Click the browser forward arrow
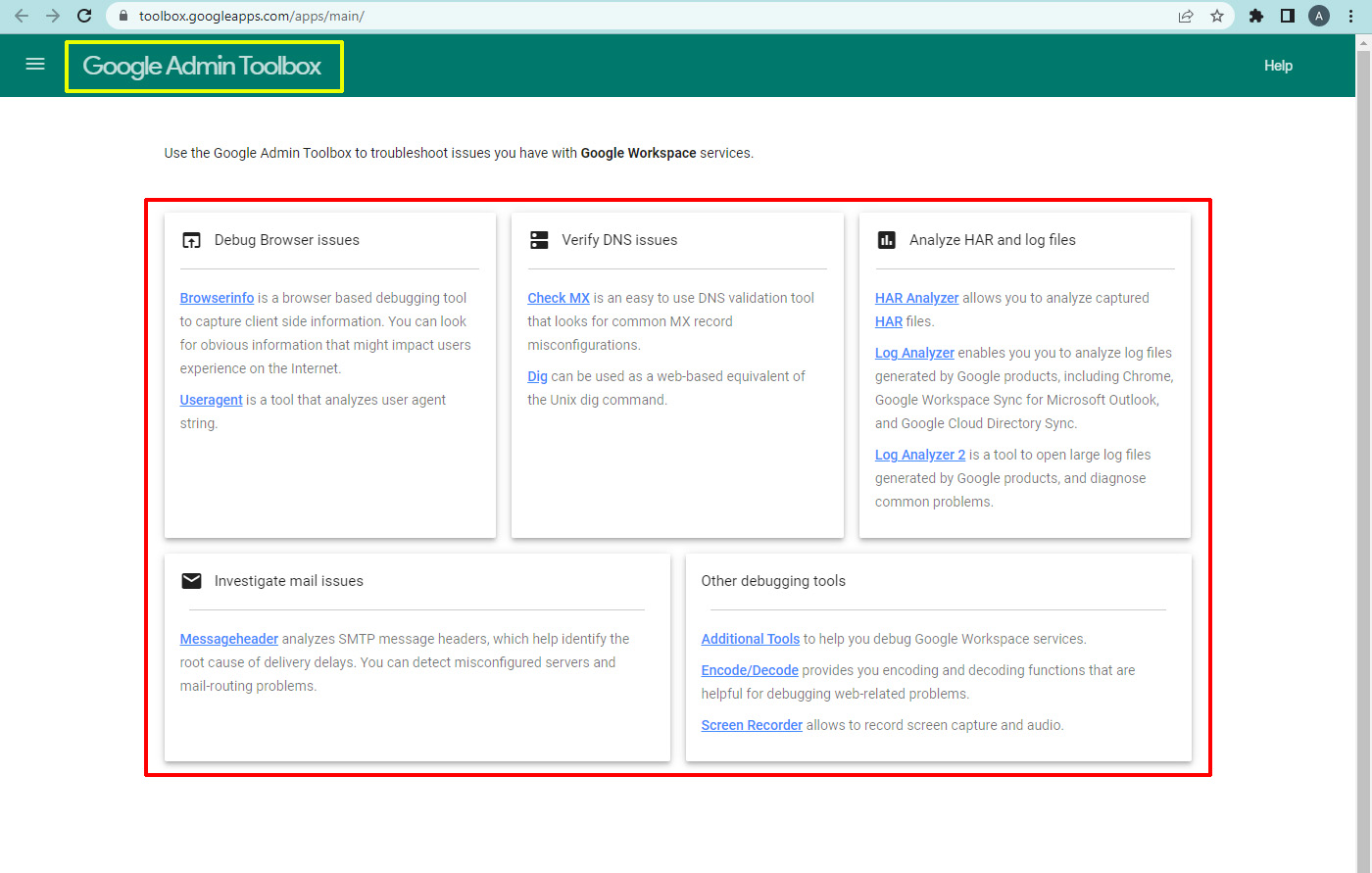1372x873 pixels. coord(53,16)
